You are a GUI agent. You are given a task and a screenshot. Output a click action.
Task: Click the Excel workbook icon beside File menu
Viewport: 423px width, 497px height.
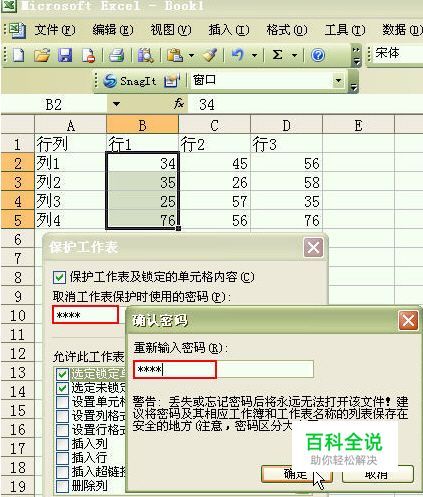click(18, 30)
